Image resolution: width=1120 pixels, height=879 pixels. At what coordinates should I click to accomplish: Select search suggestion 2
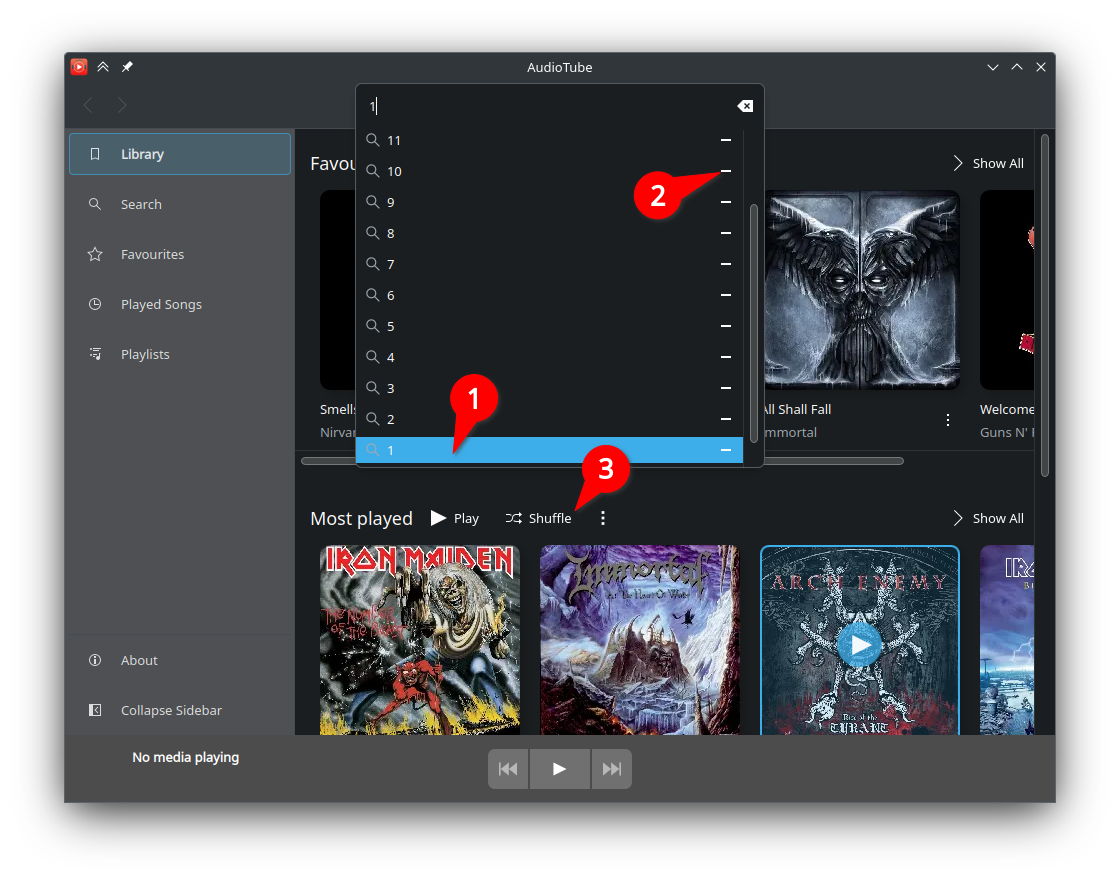click(x=549, y=419)
